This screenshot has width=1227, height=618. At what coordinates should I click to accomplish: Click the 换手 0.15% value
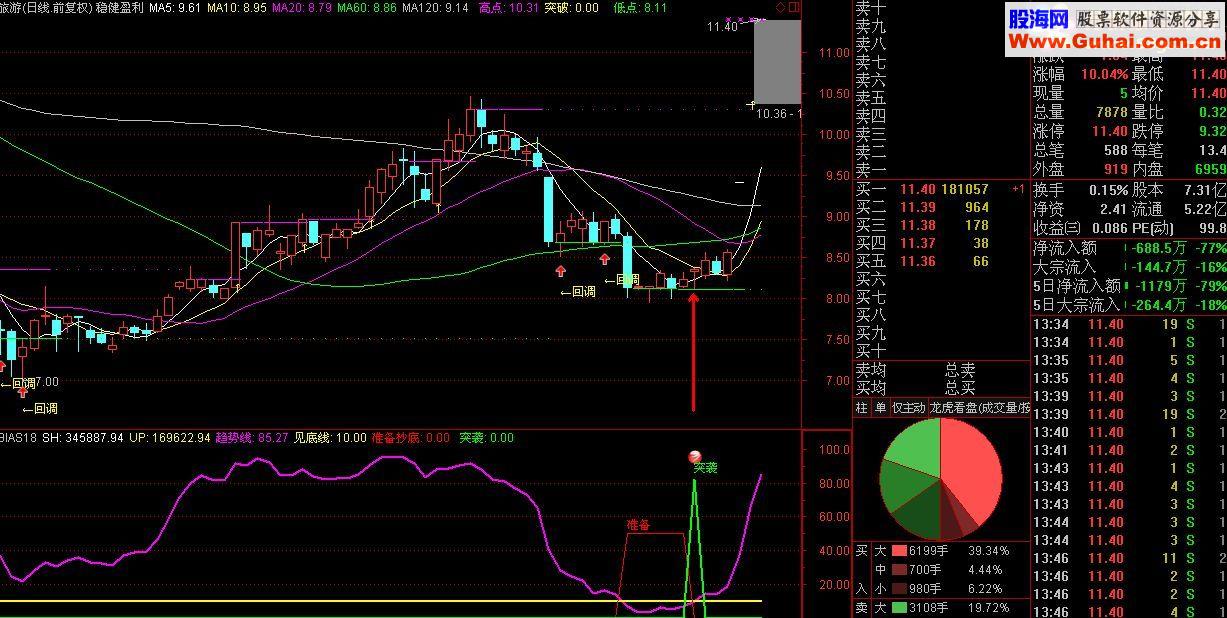point(1107,190)
